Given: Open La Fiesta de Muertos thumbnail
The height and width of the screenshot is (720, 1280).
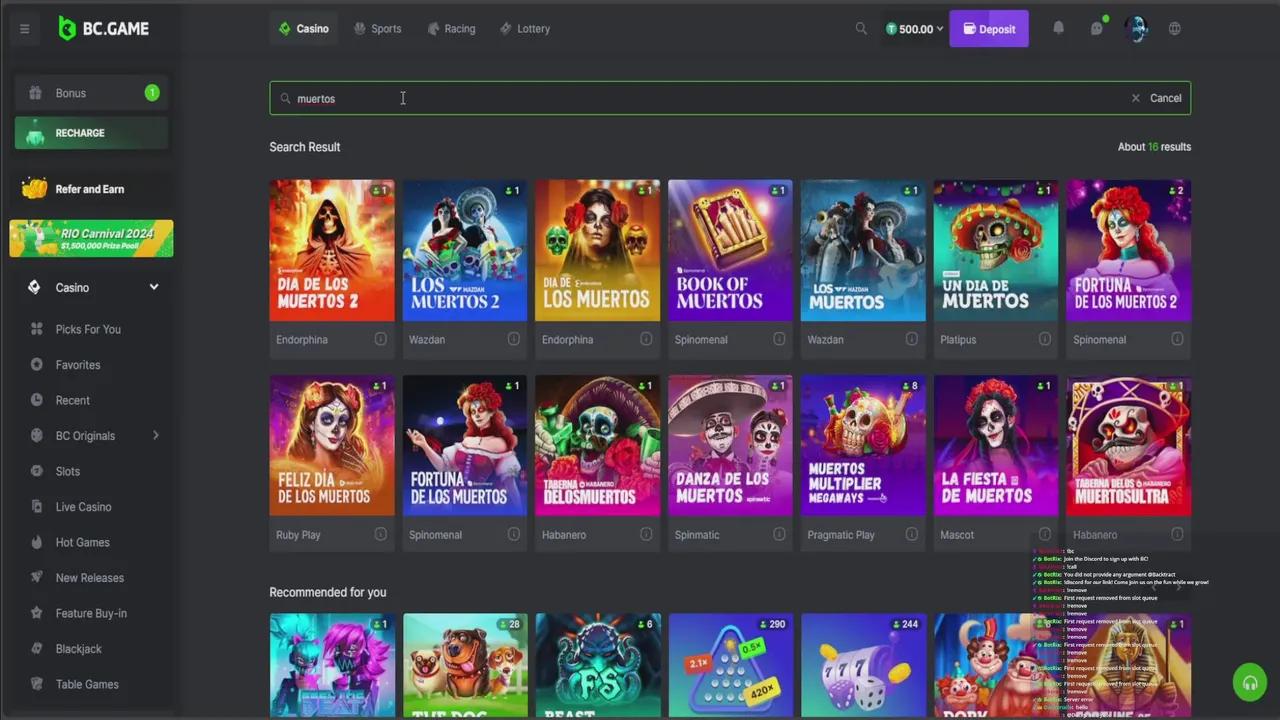Looking at the screenshot, I should click(x=996, y=445).
